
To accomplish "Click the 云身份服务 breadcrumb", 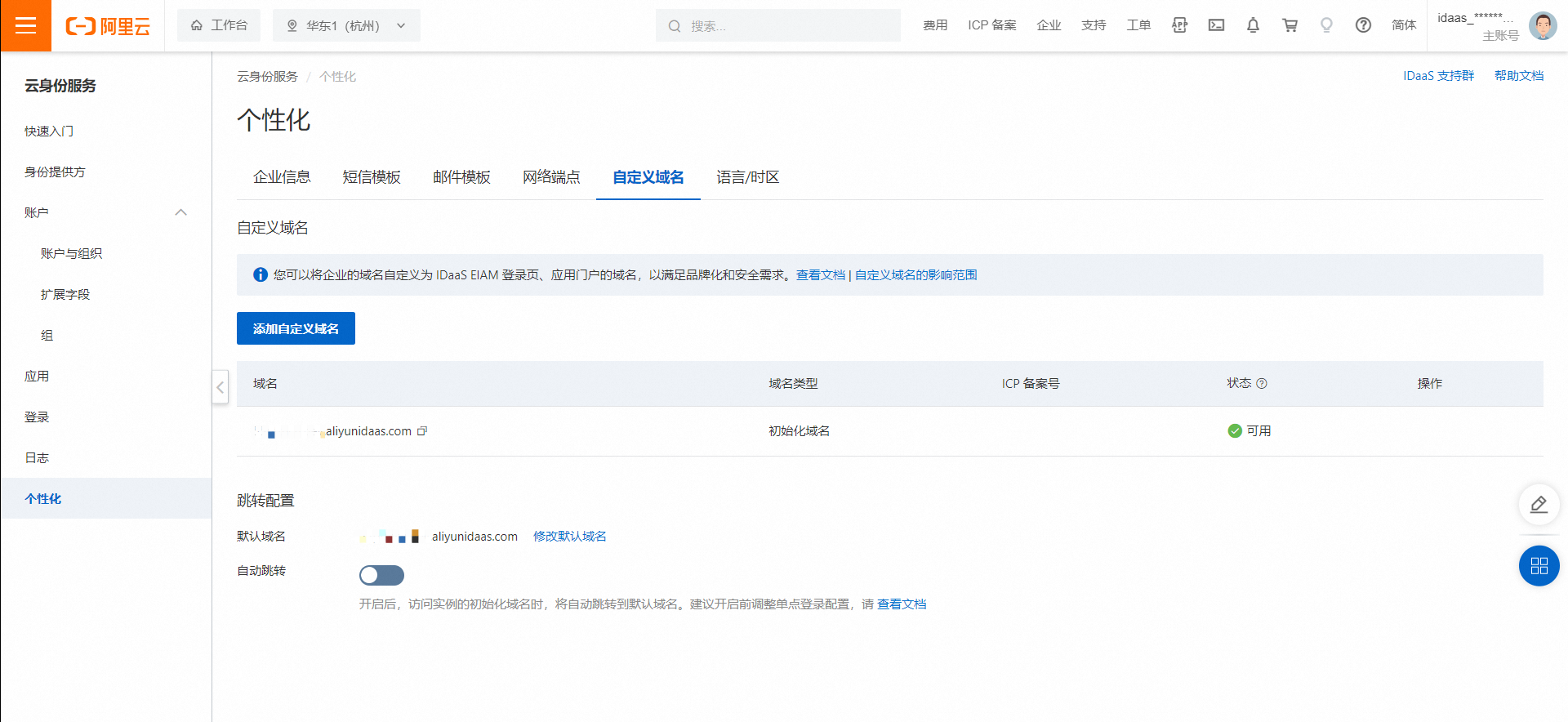I will pyautogui.click(x=267, y=76).
